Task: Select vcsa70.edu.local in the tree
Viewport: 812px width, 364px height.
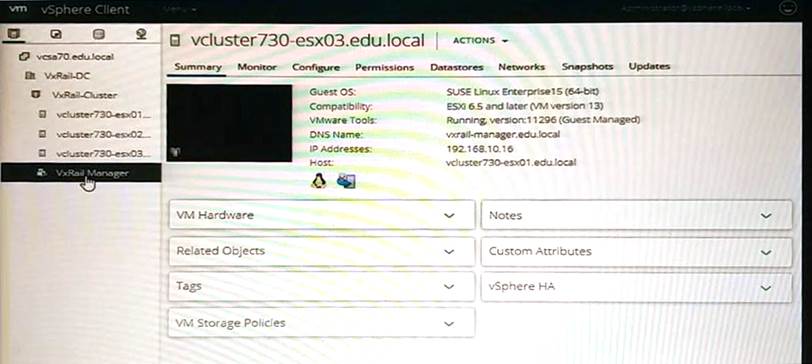Action: click(75, 56)
